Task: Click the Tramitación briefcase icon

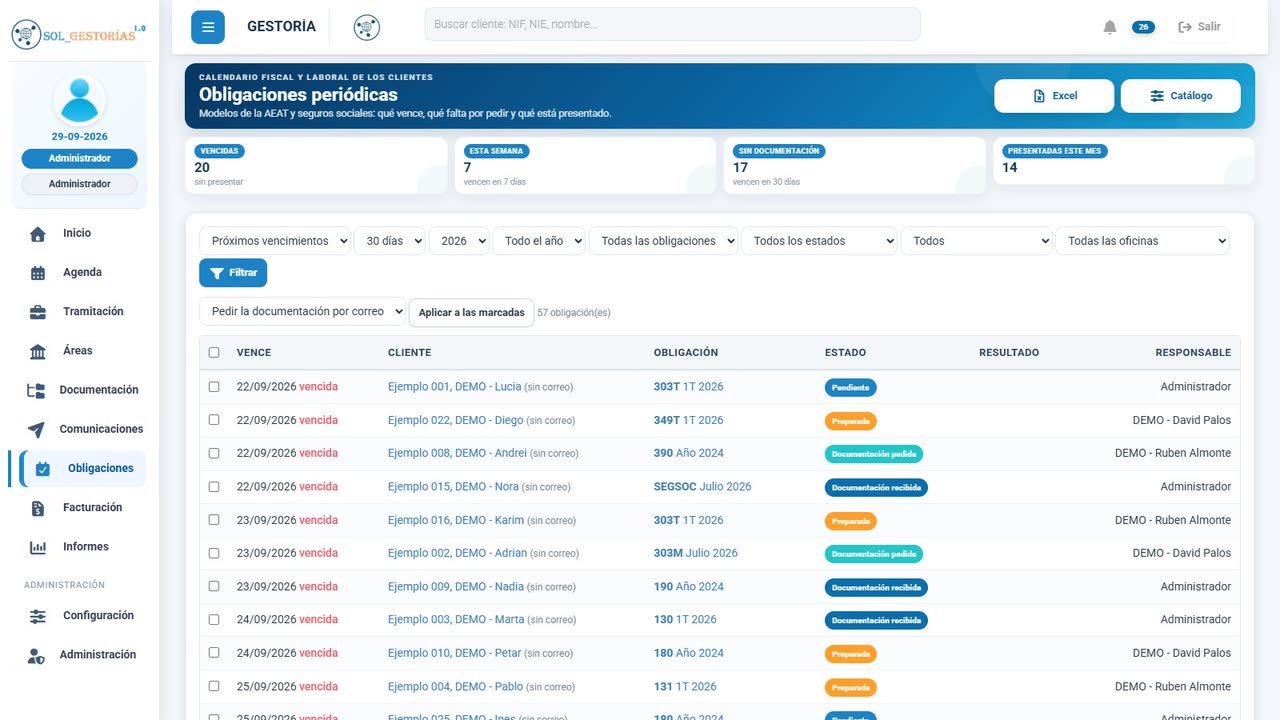Action: (x=38, y=312)
